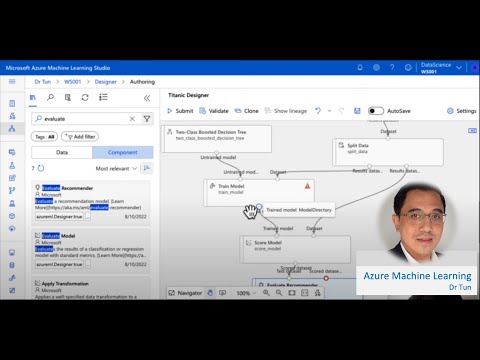Image resolution: width=480 pixels, height=360 pixels.
Task: Open Notebooks in the left sidebar
Action: (x=12, y=103)
